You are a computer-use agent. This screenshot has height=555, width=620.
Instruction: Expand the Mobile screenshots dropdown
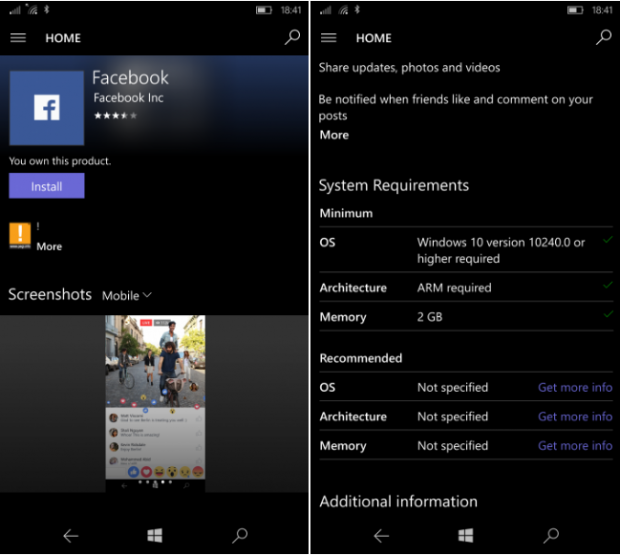127,295
